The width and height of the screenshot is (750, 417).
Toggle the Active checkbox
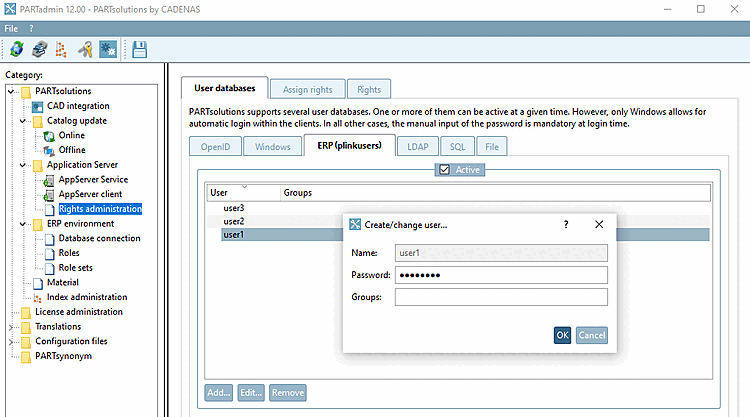pyautogui.click(x=444, y=170)
